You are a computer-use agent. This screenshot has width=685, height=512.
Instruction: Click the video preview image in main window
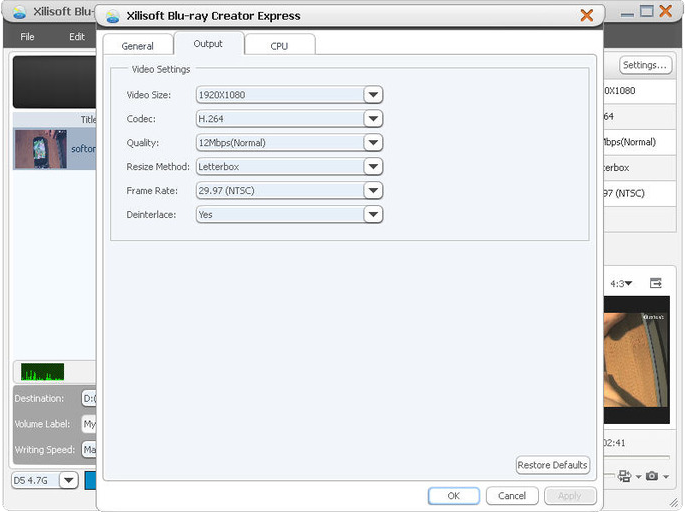tap(637, 360)
